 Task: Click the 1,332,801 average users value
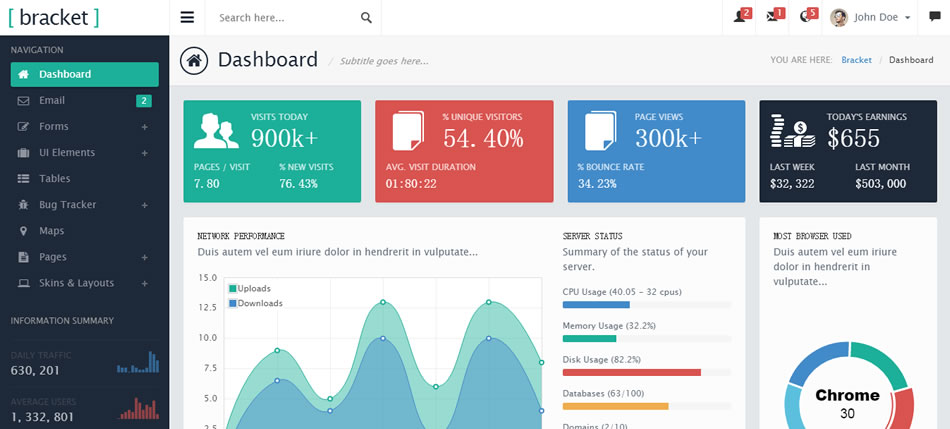42,417
